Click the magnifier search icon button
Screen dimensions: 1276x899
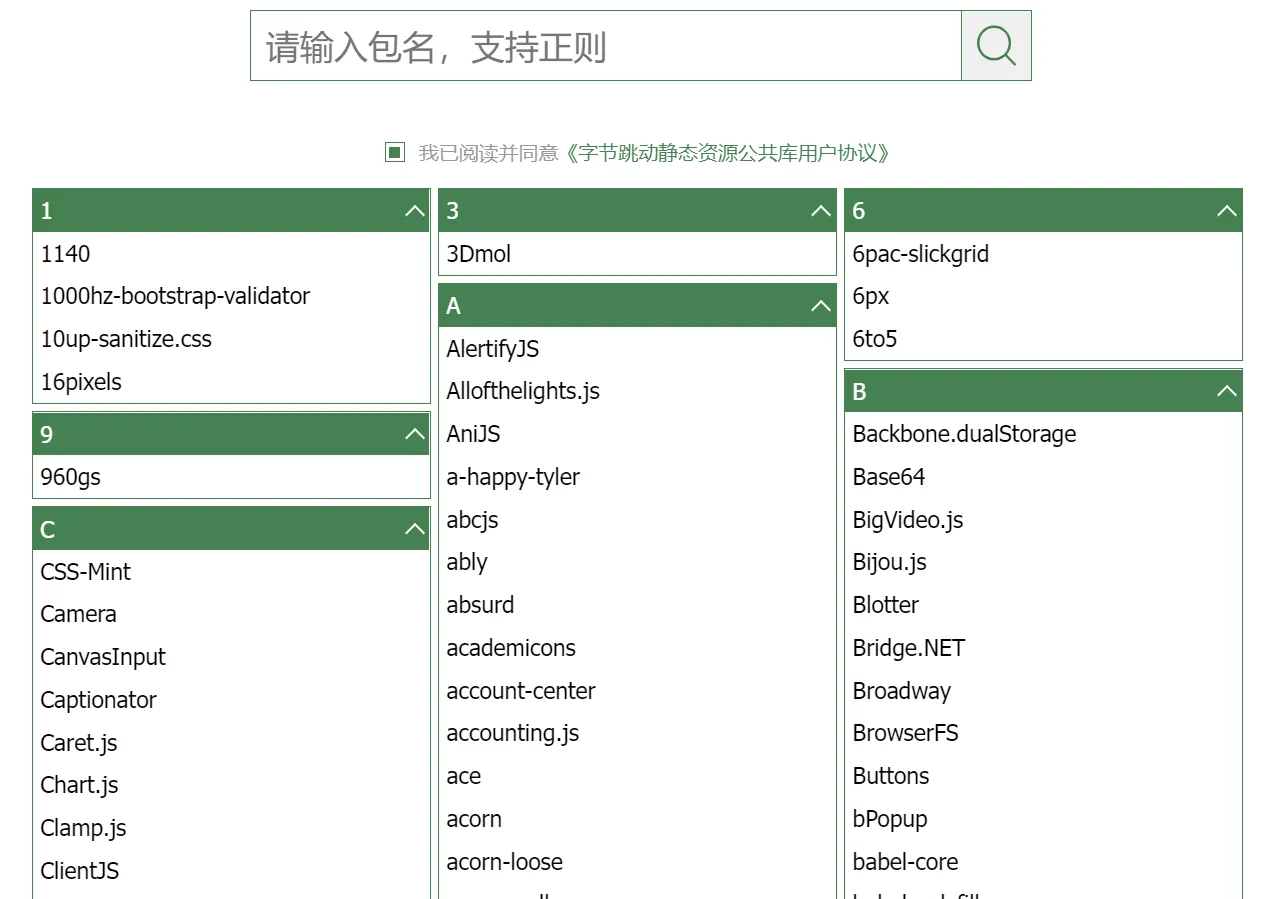pyautogui.click(x=996, y=46)
